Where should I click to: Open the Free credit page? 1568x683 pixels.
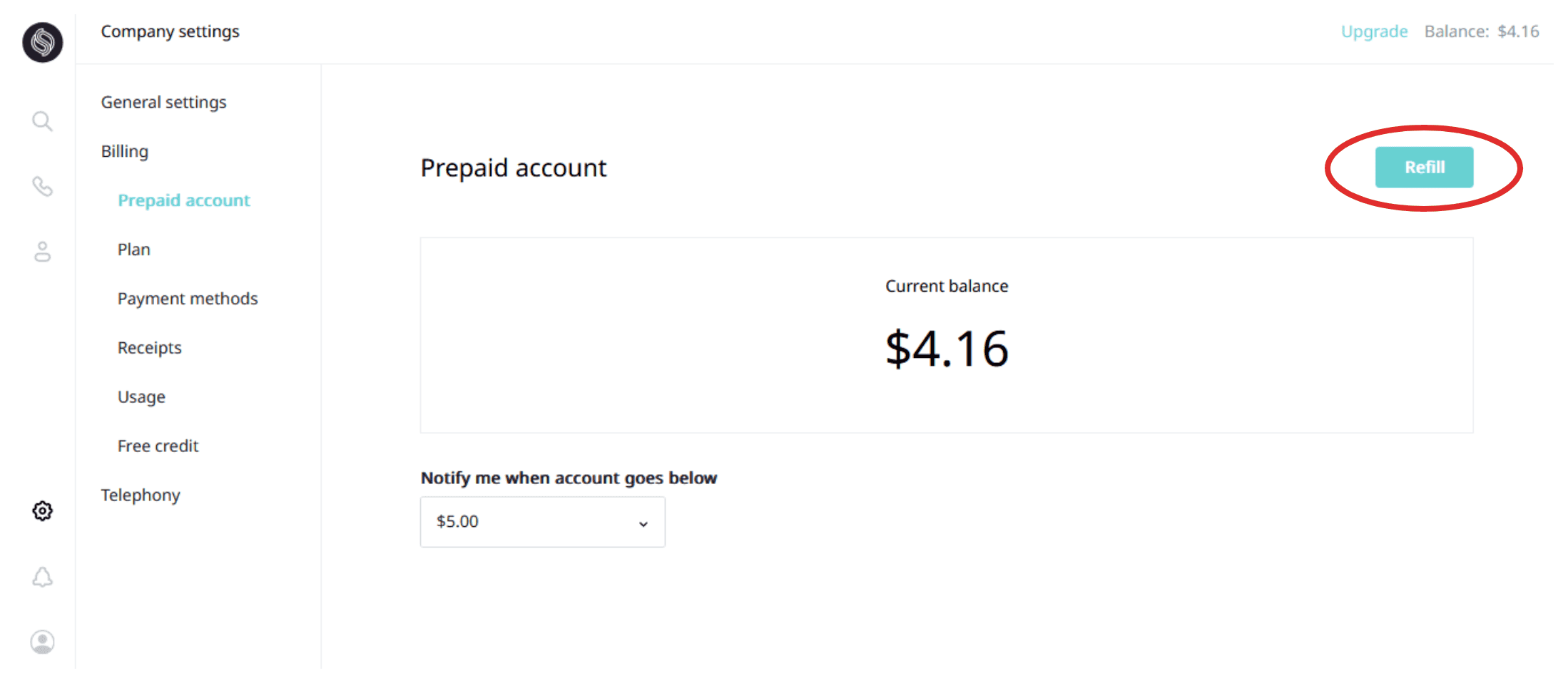click(158, 446)
